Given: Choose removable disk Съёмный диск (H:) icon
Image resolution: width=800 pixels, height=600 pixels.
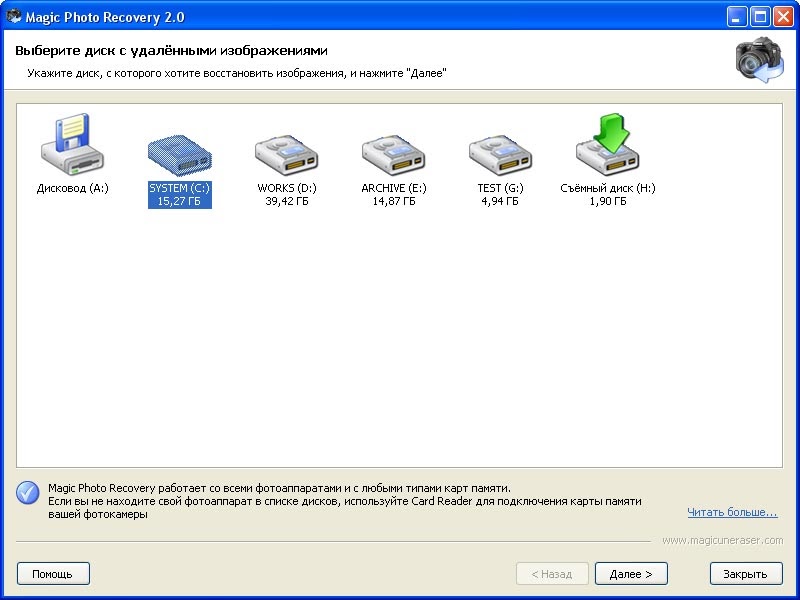Looking at the screenshot, I should coord(608,144).
